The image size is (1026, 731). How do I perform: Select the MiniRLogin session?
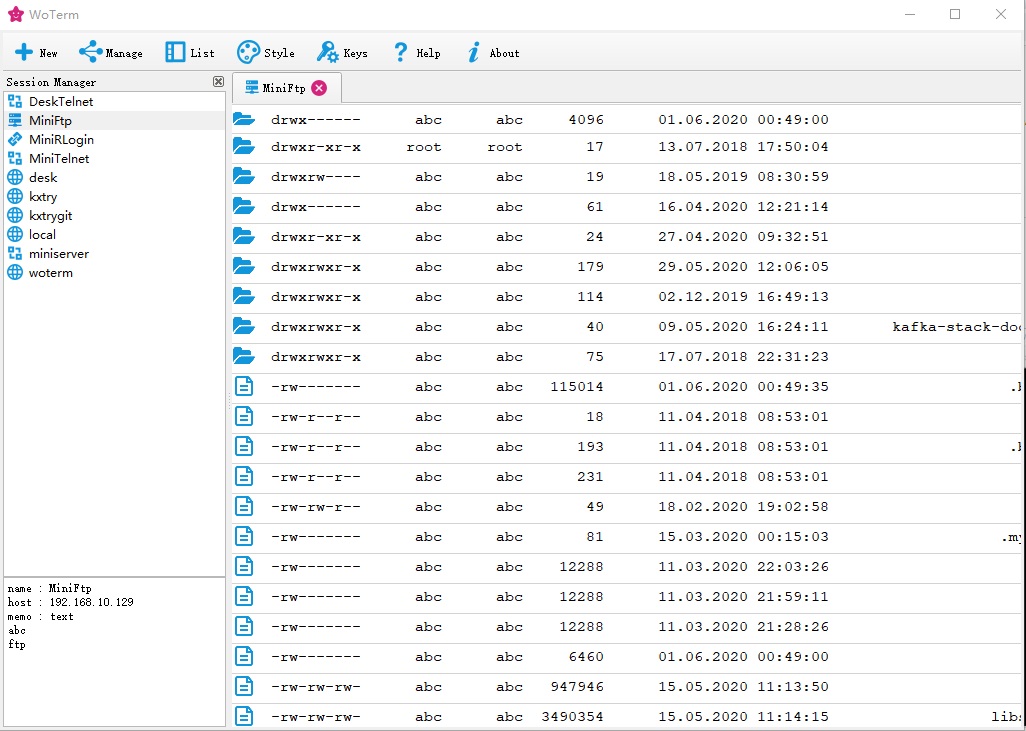(x=115, y=139)
